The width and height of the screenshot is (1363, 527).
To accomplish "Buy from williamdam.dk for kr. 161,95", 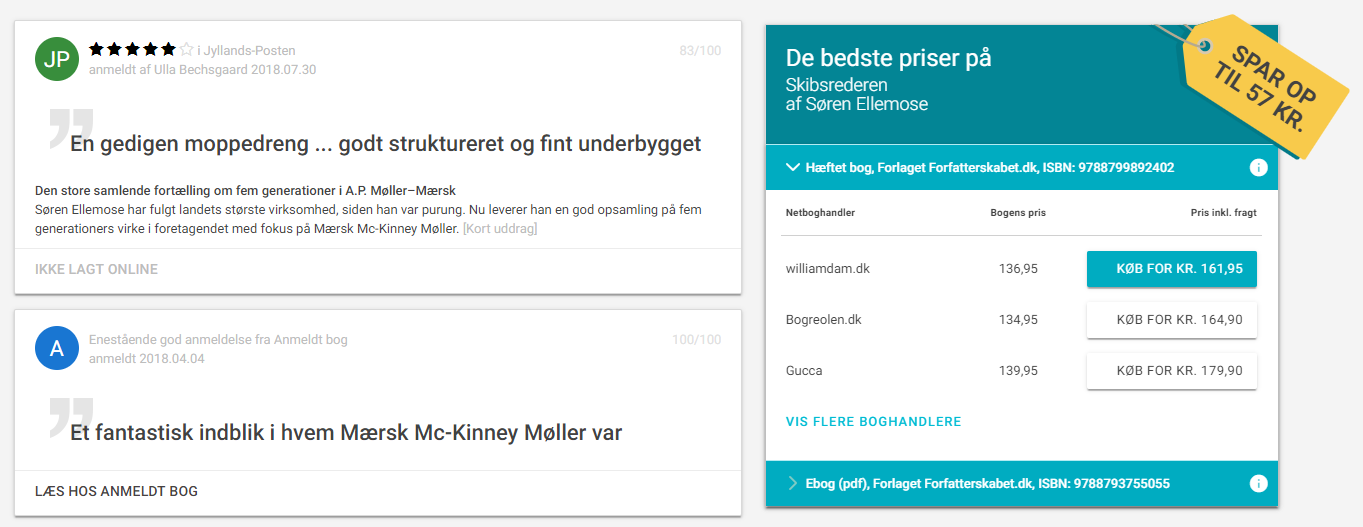I will [x=1171, y=269].
